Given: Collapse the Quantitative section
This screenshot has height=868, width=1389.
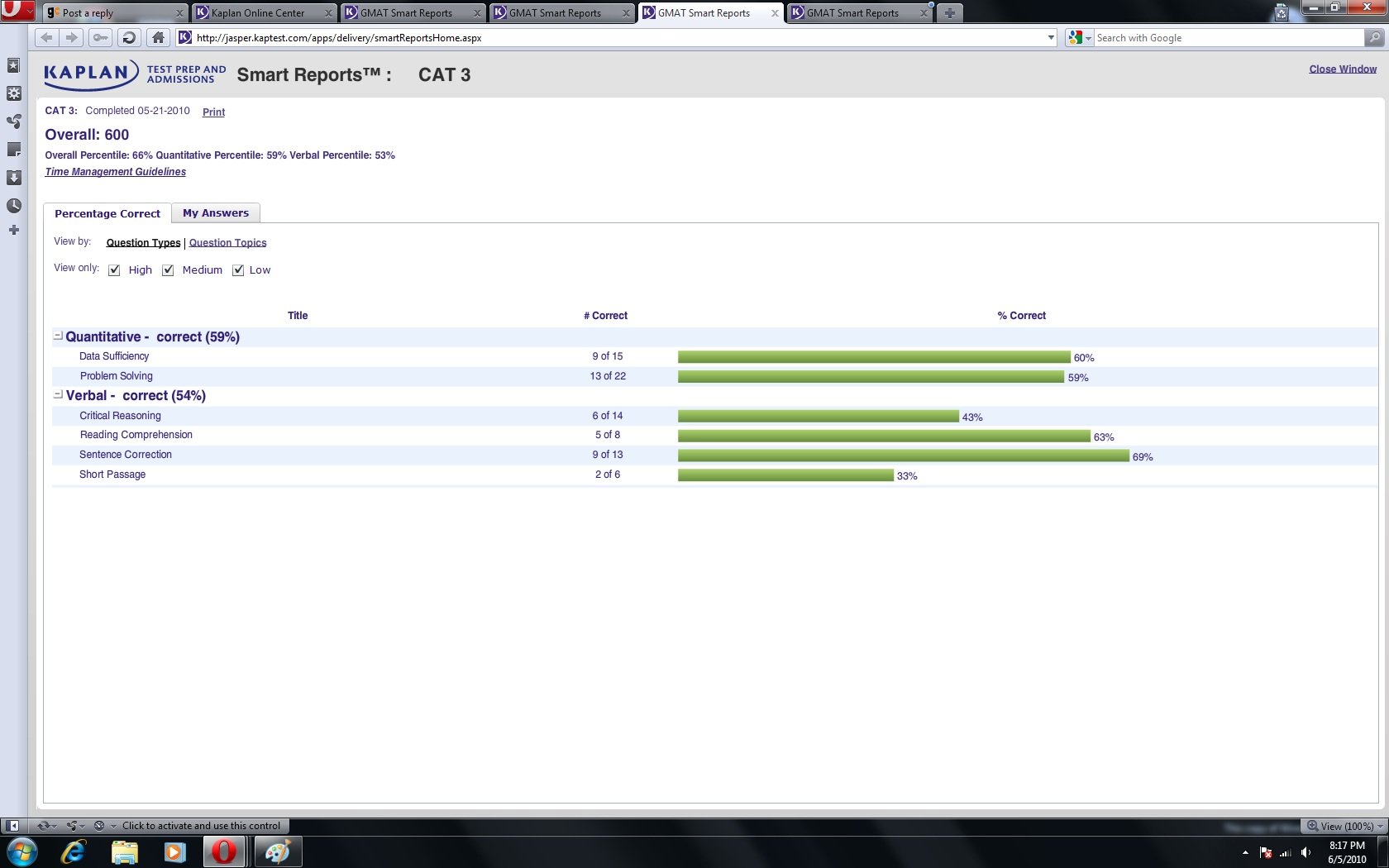Looking at the screenshot, I should tap(58, 336).
